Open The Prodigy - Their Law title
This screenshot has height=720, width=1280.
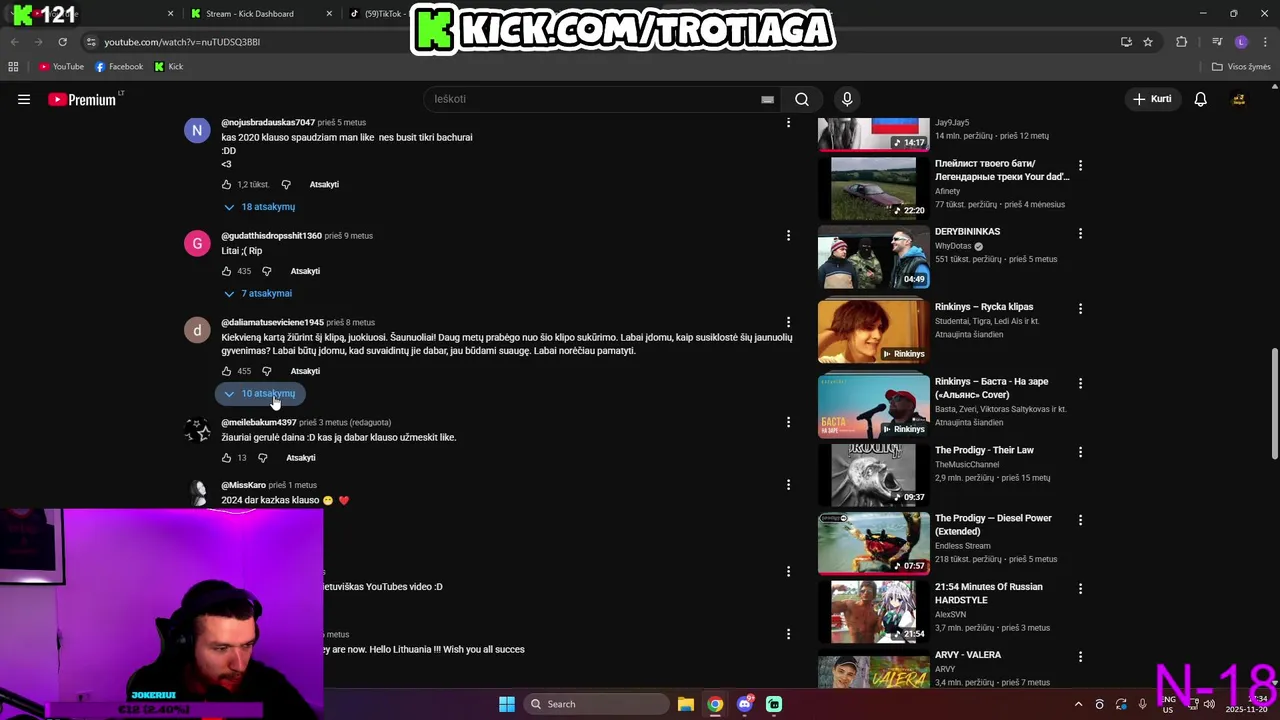(x=984, y=450)
